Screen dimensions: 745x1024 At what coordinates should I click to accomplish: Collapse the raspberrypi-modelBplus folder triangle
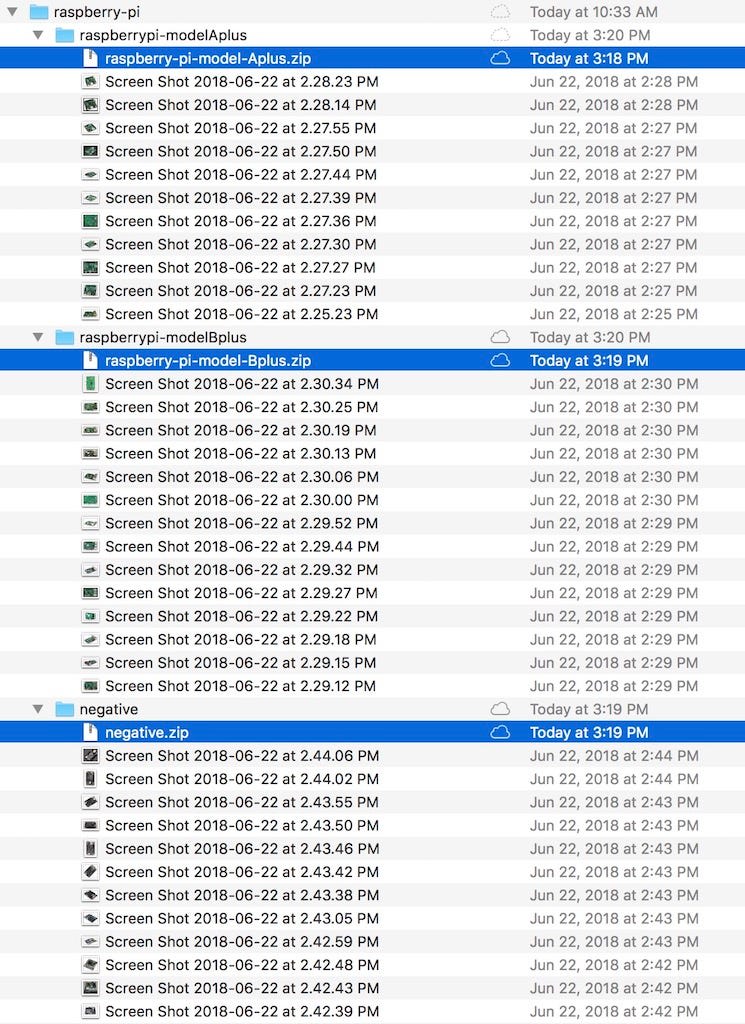click(38, 337)
